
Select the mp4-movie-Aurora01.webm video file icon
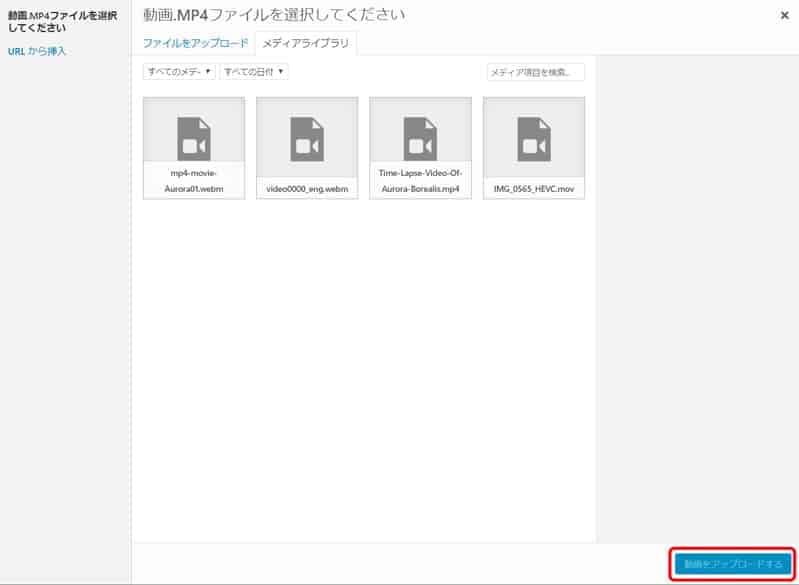point(194,135)
